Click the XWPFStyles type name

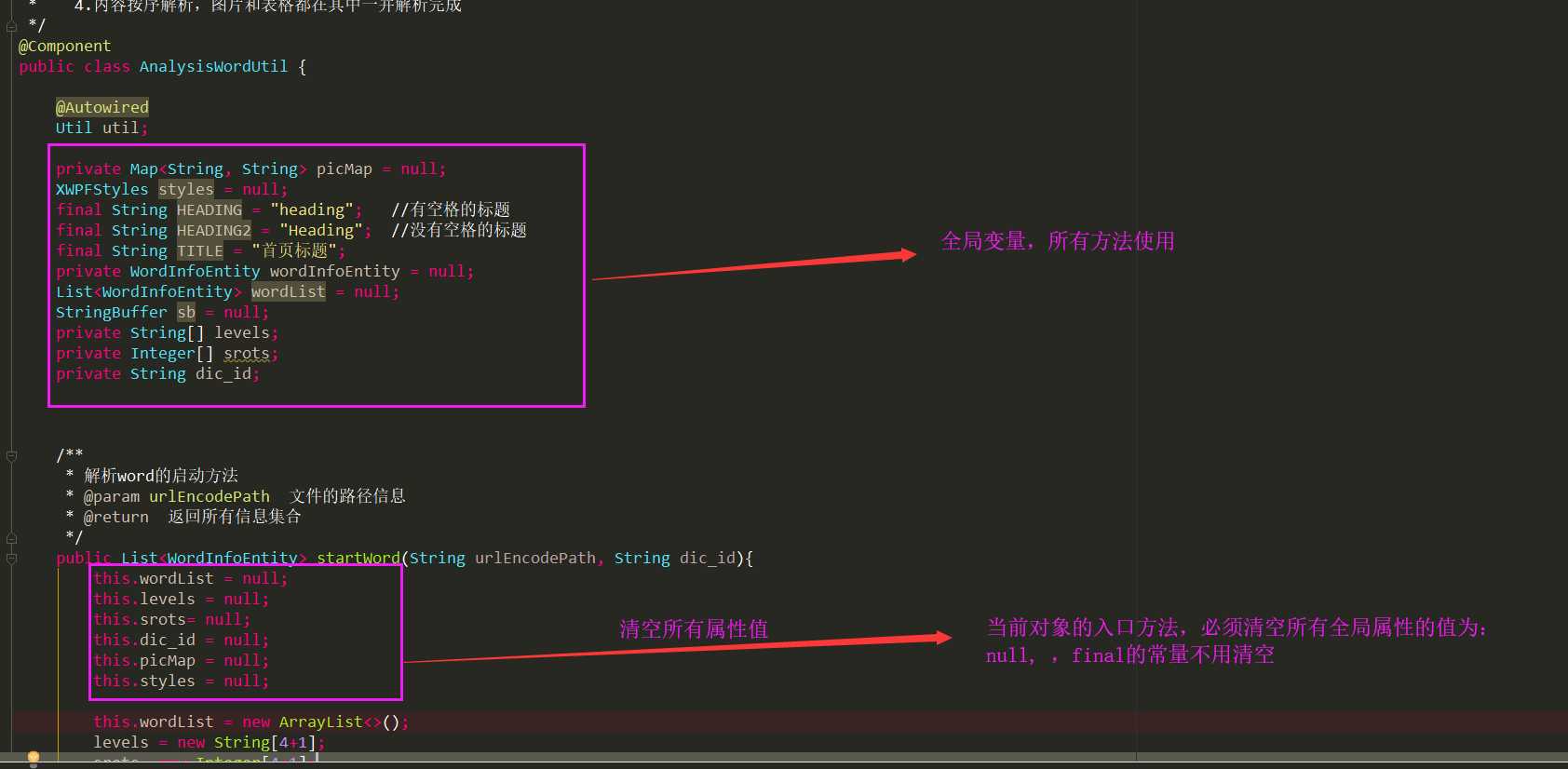coord(101,189)
